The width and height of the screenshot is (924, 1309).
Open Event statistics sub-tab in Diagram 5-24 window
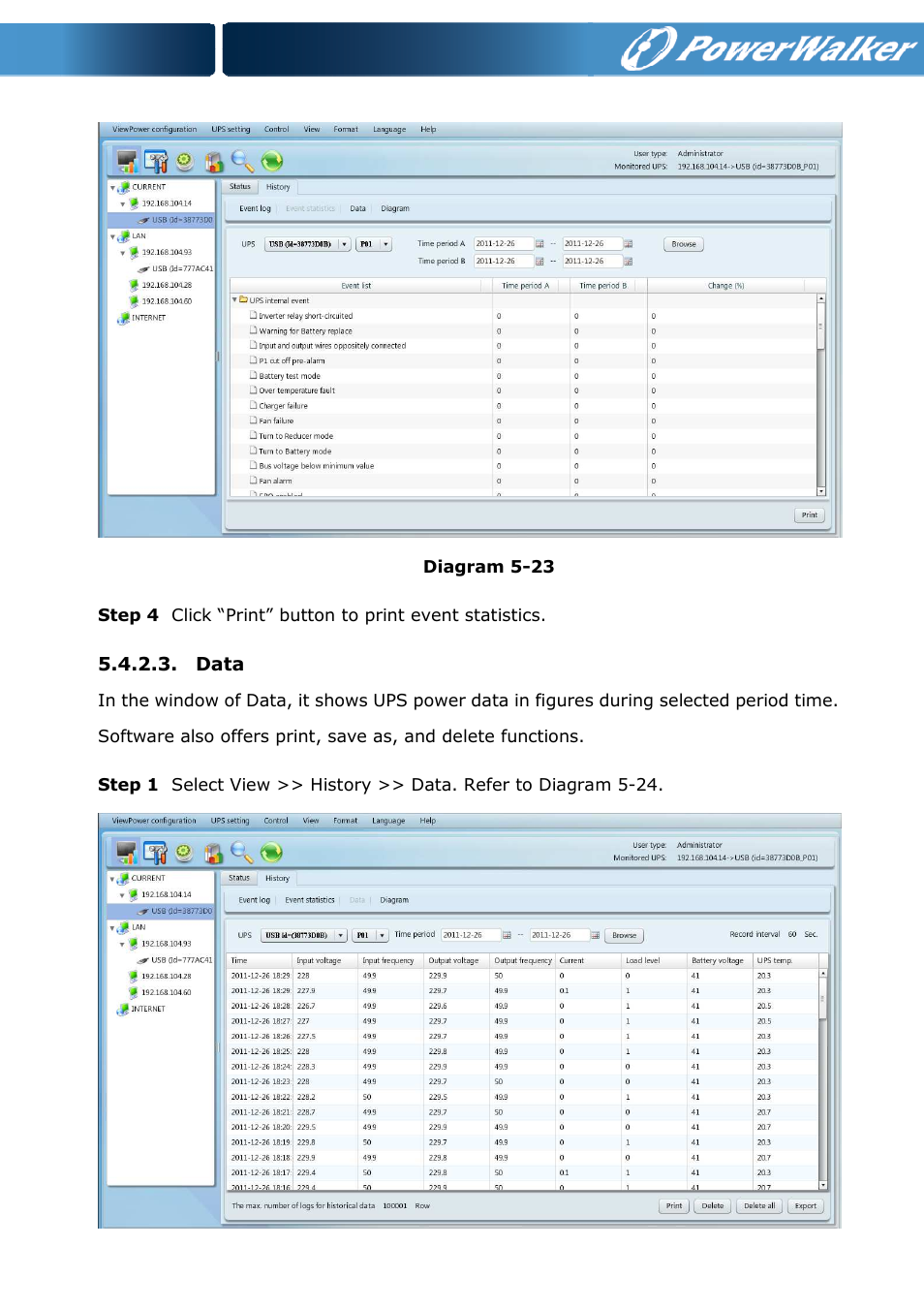(310, 900)
